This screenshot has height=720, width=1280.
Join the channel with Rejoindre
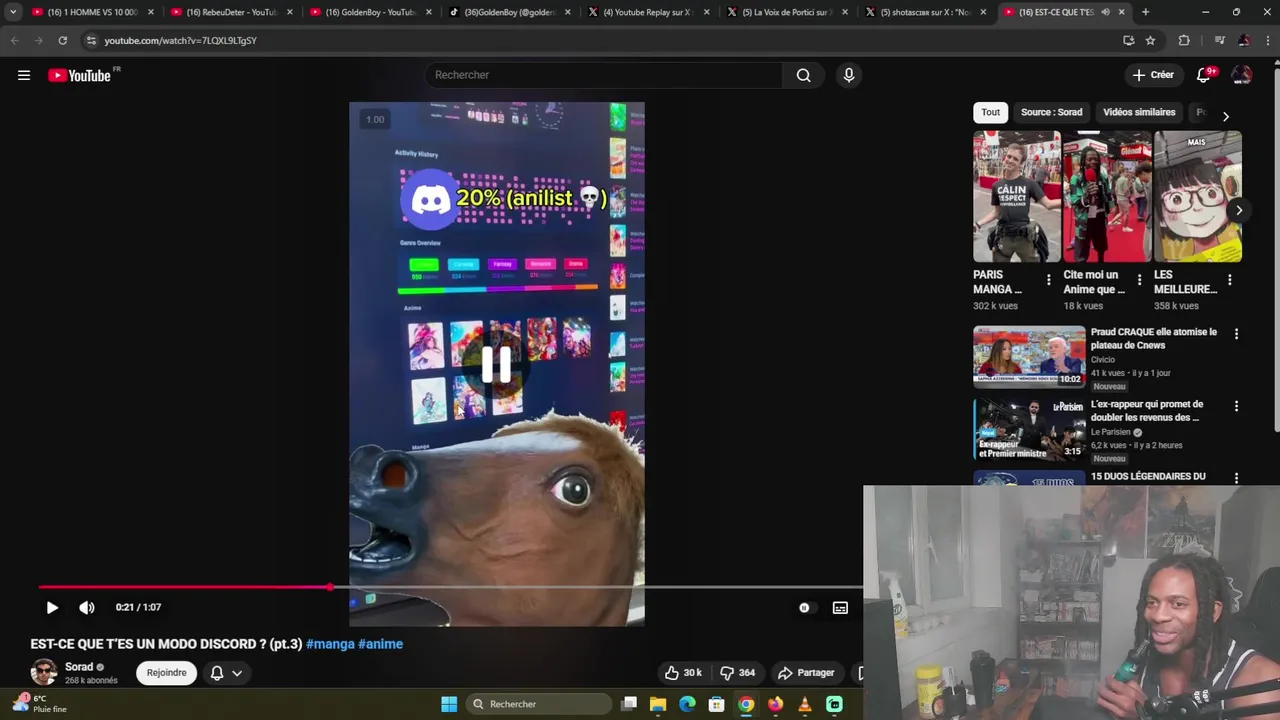click(x=166, y=673)
